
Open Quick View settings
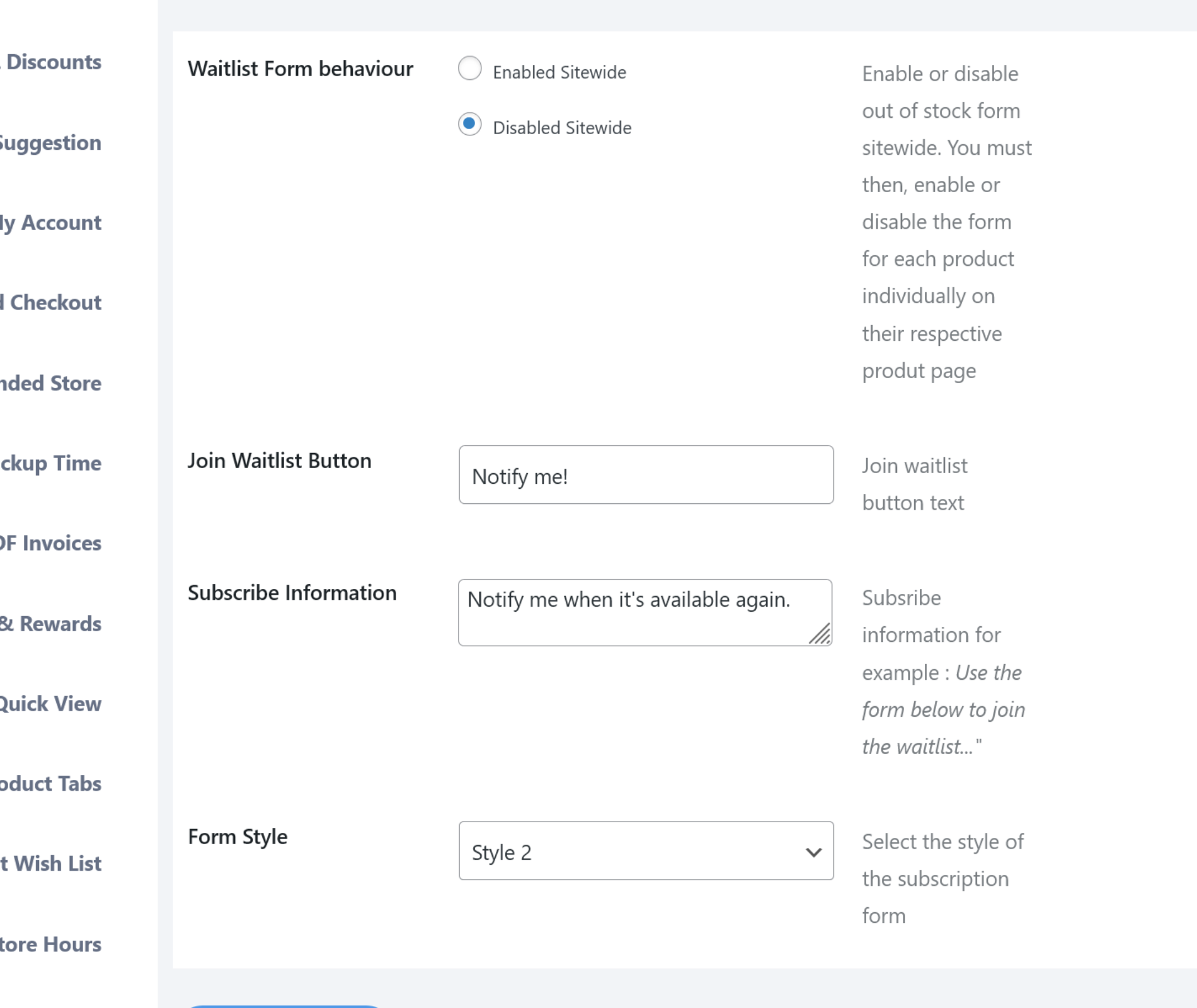pyautogui.click(x=50, y=704)
